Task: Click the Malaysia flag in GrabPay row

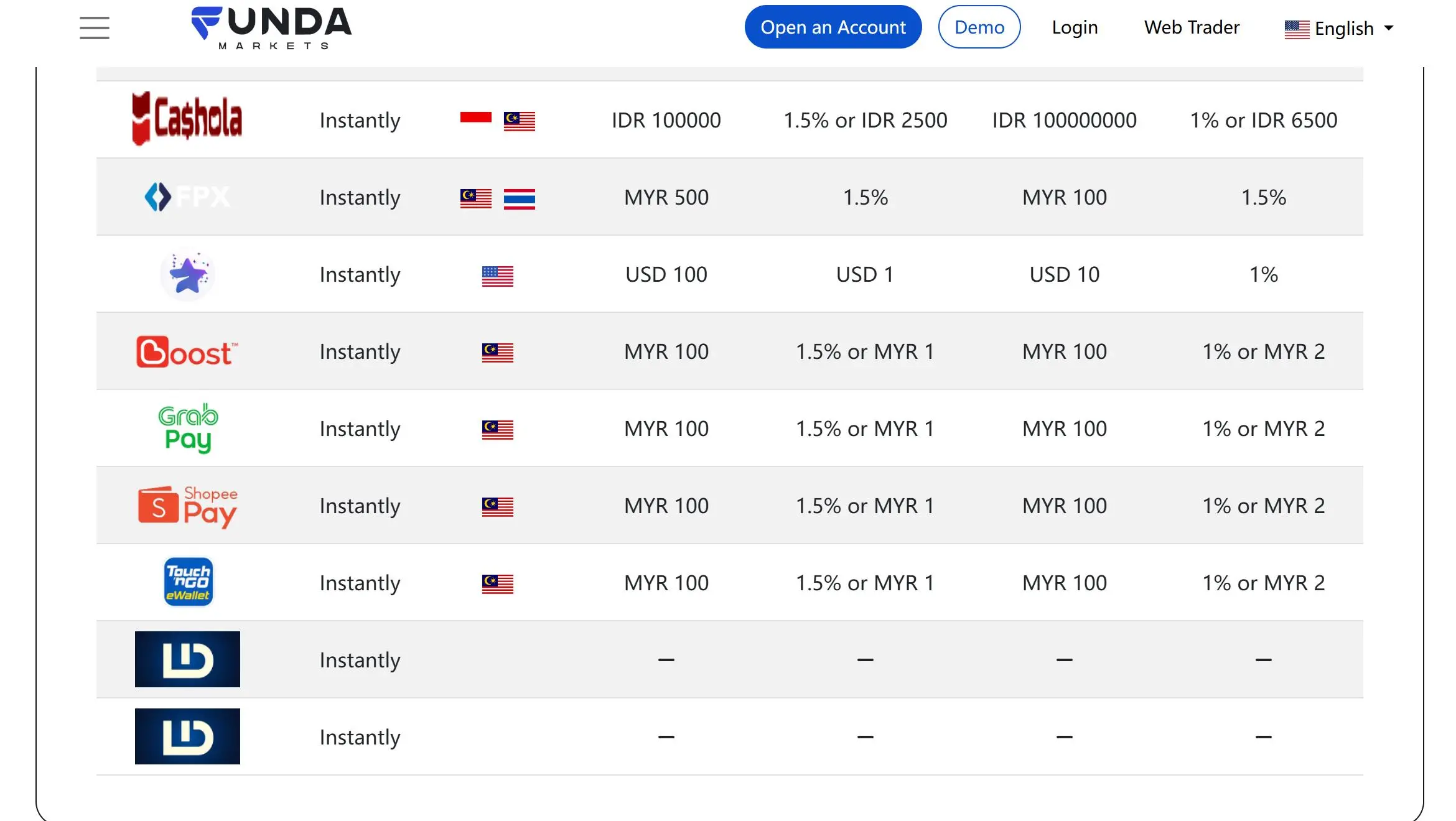Action: coord(498,430)
